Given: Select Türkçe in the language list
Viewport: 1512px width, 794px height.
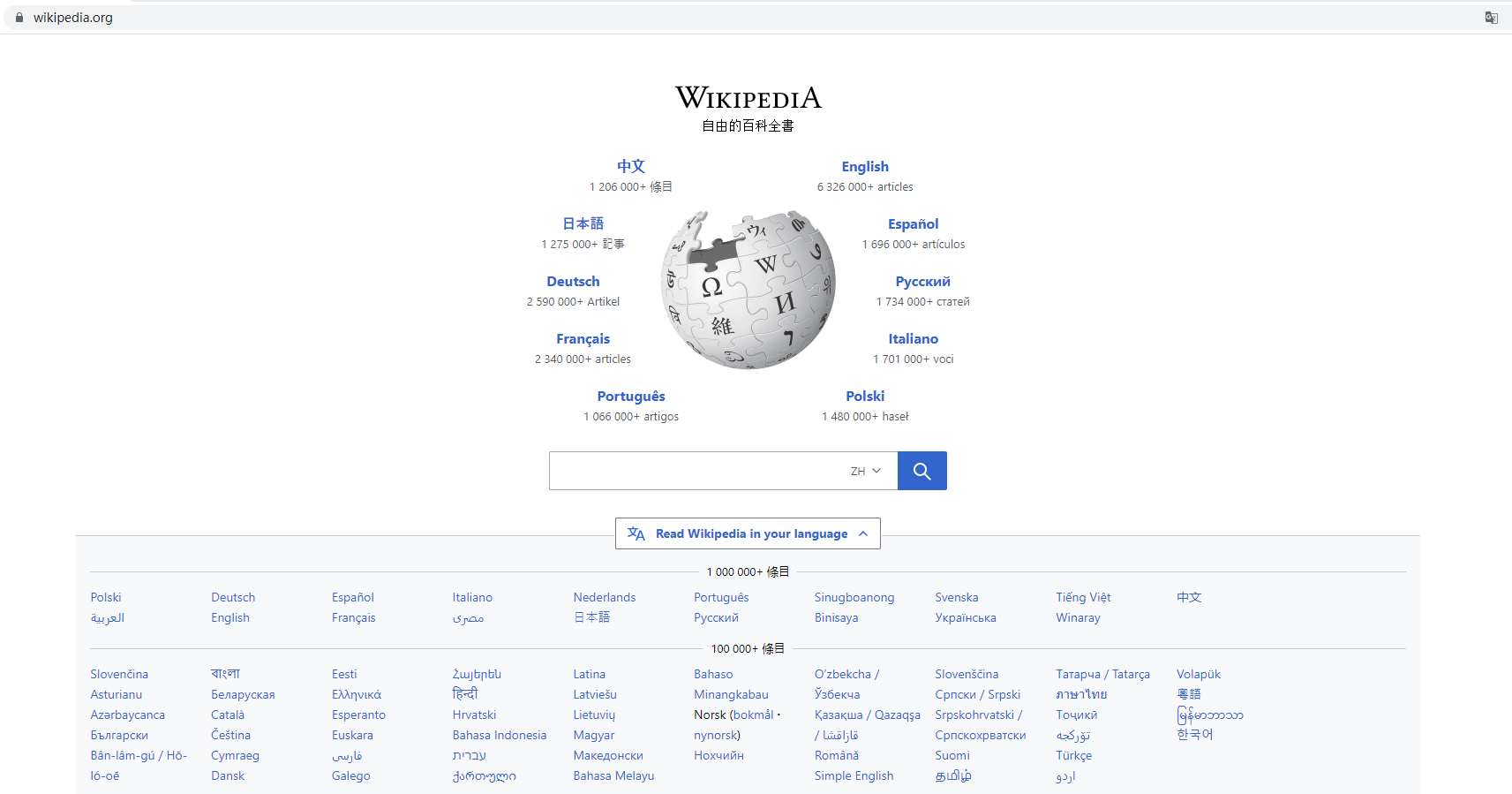Looking at the screenshot, I should click(1074, 756).
